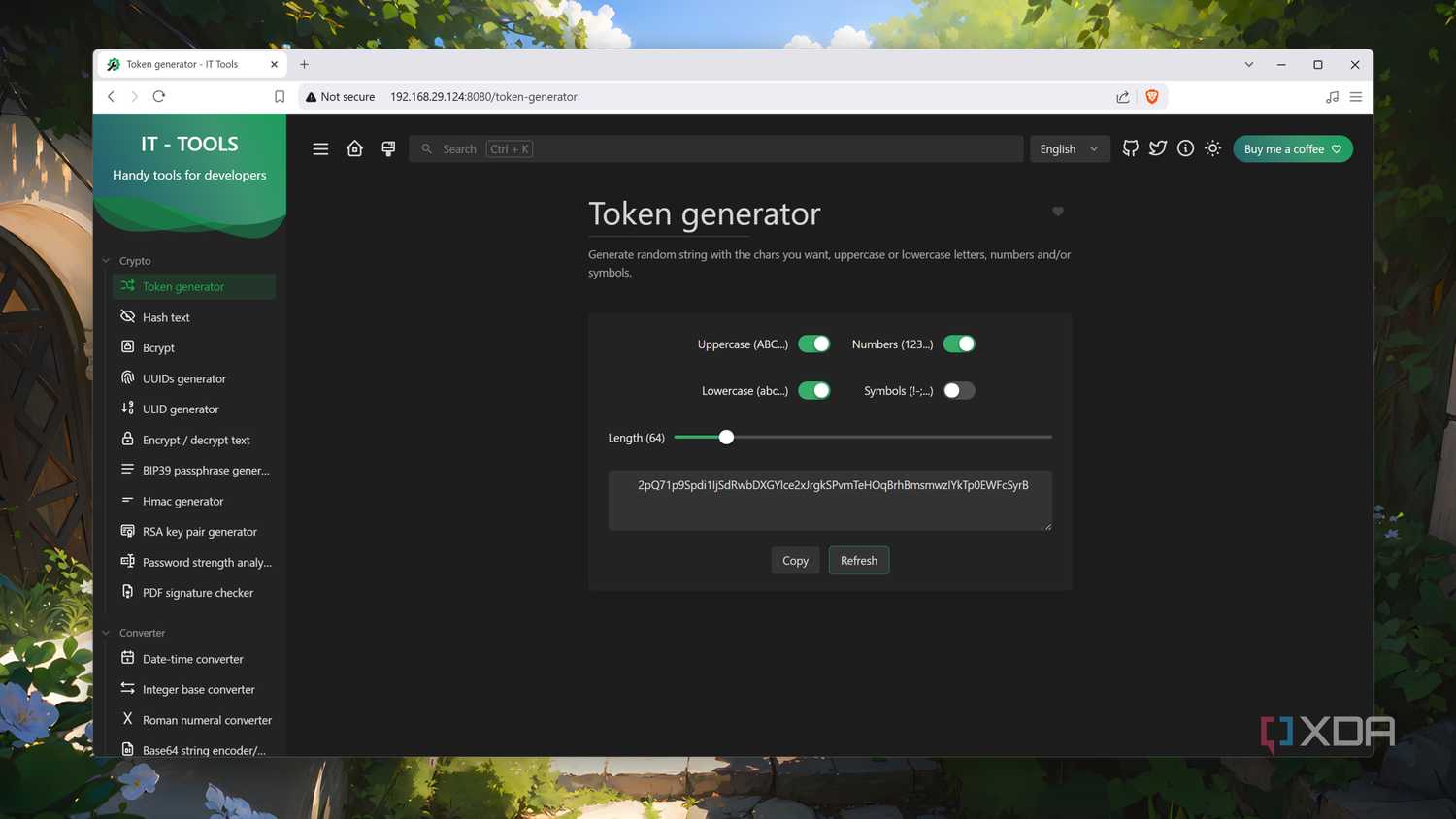Click the IT - TOOLS logo title

(189, 144)
